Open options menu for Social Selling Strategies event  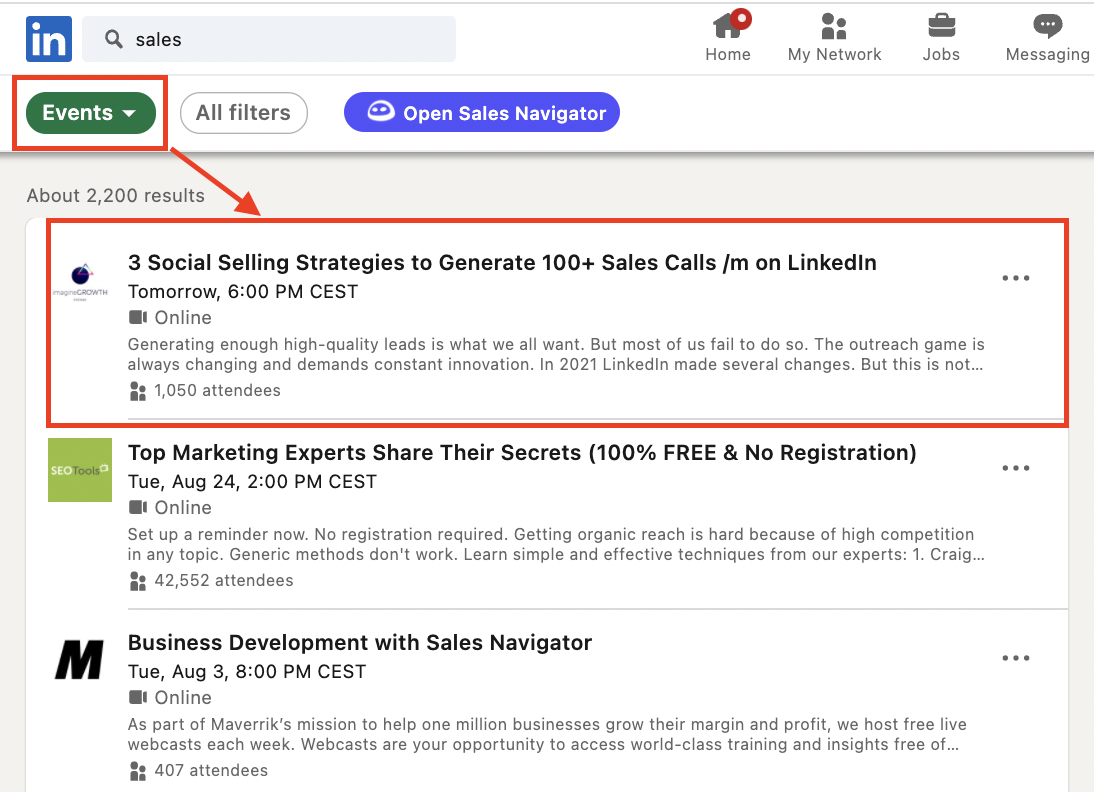coord(1016,278)
